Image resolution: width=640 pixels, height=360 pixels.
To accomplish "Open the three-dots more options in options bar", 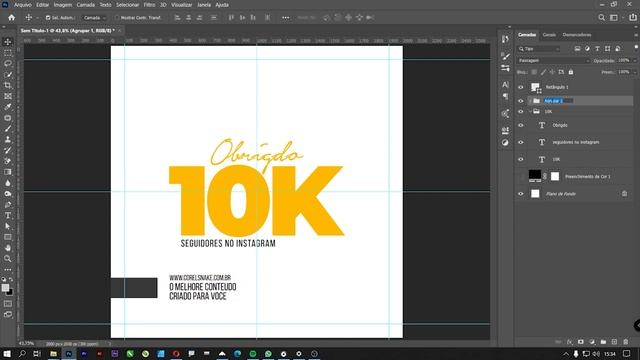I will 285,18.
